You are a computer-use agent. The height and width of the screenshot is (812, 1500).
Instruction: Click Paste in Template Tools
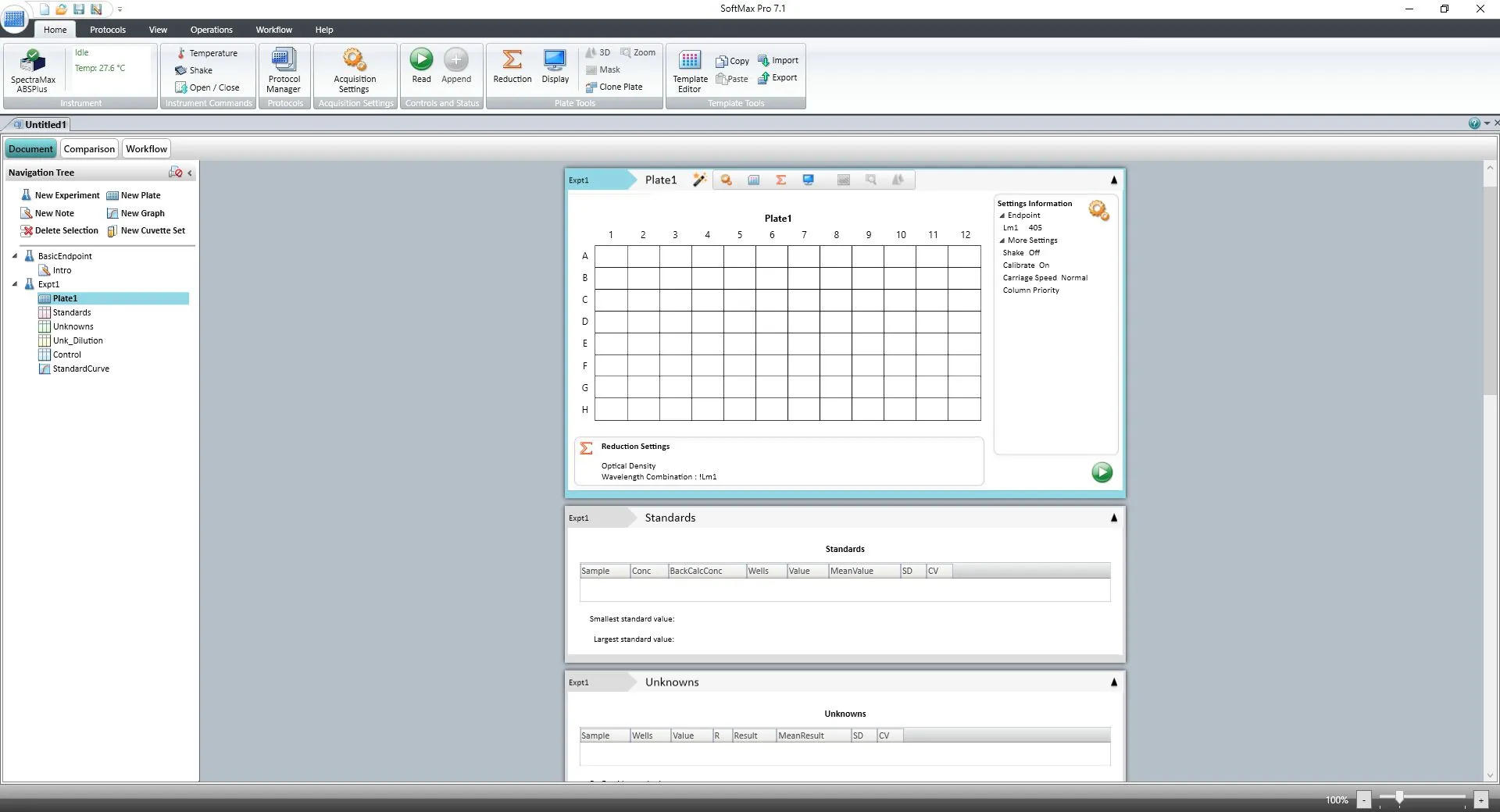pyautogui.click(x=732, y=79)
